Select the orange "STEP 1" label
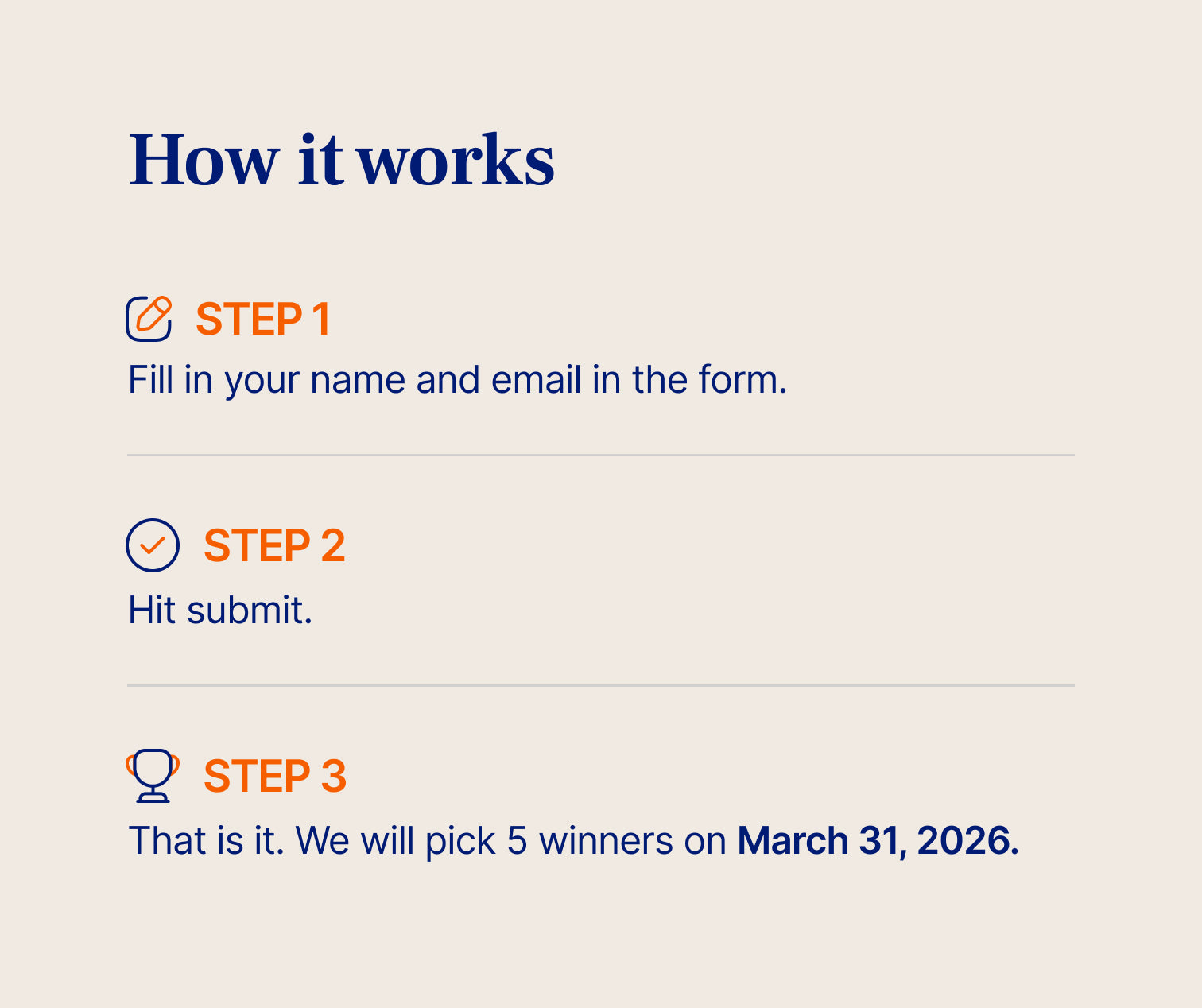Screen dimensions: 1202x1008 click(262, 320)
